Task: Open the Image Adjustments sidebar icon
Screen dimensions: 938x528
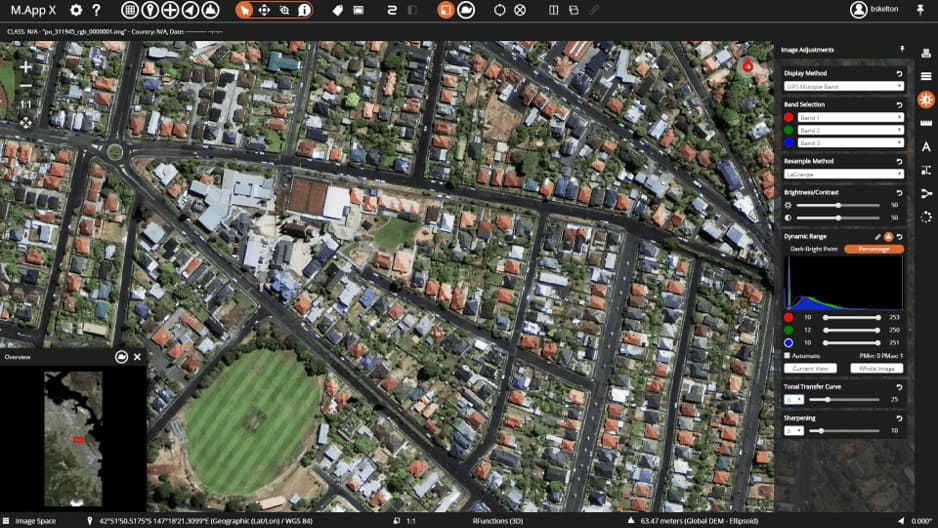Action: click(925, 99)
